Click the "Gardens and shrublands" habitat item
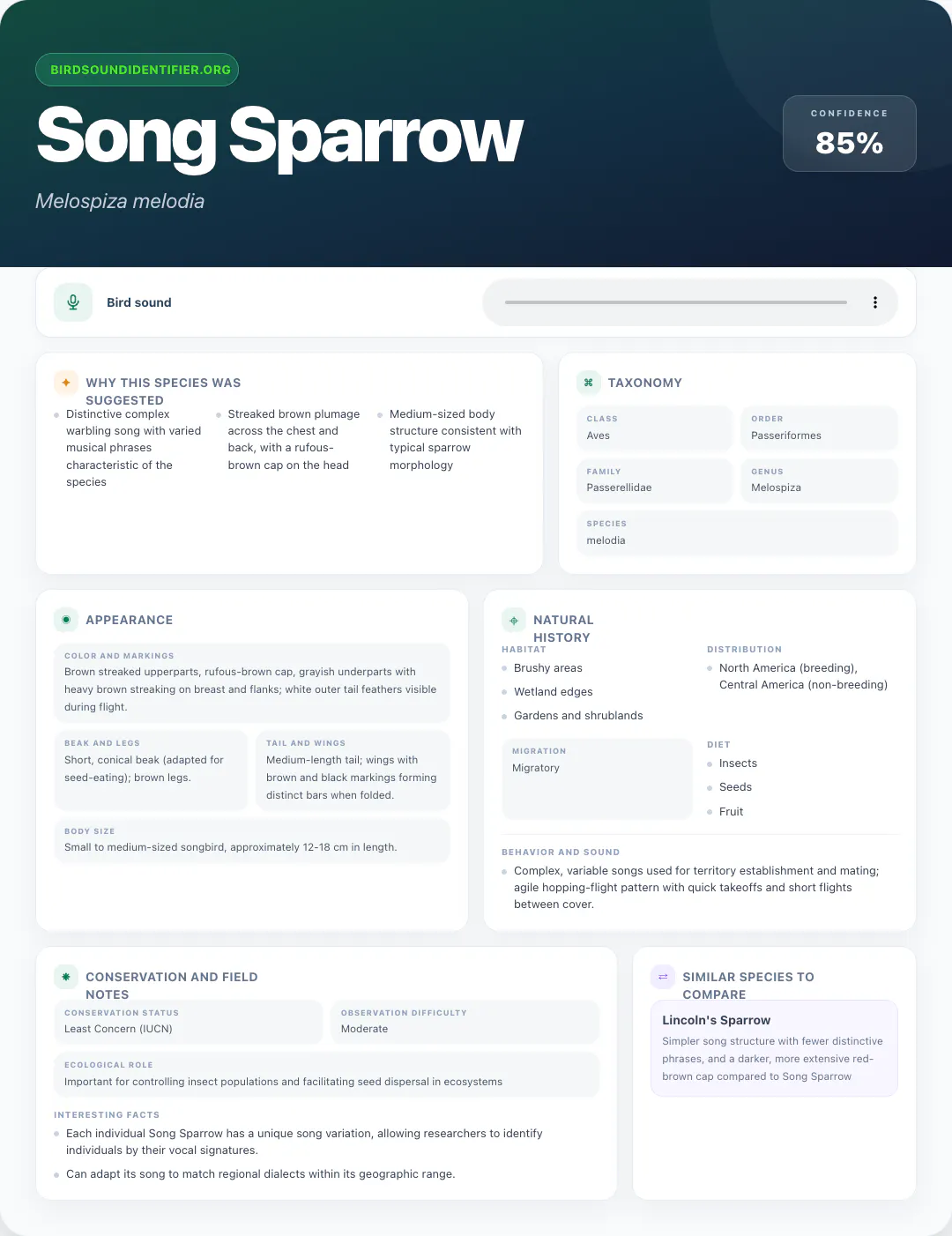 pyautogui.click(x=578, y=716)
